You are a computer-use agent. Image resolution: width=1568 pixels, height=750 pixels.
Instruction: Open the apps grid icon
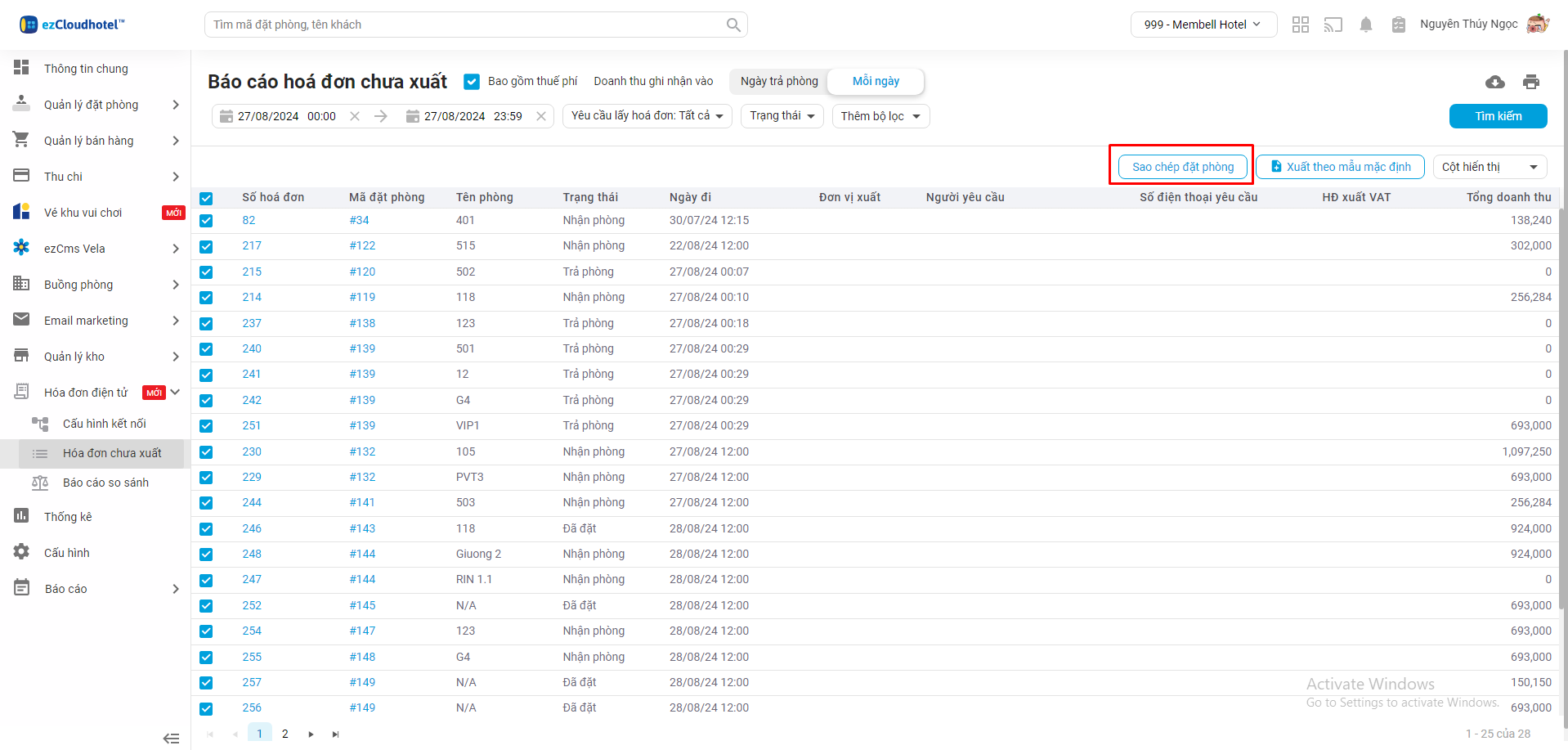[1300, 25]
